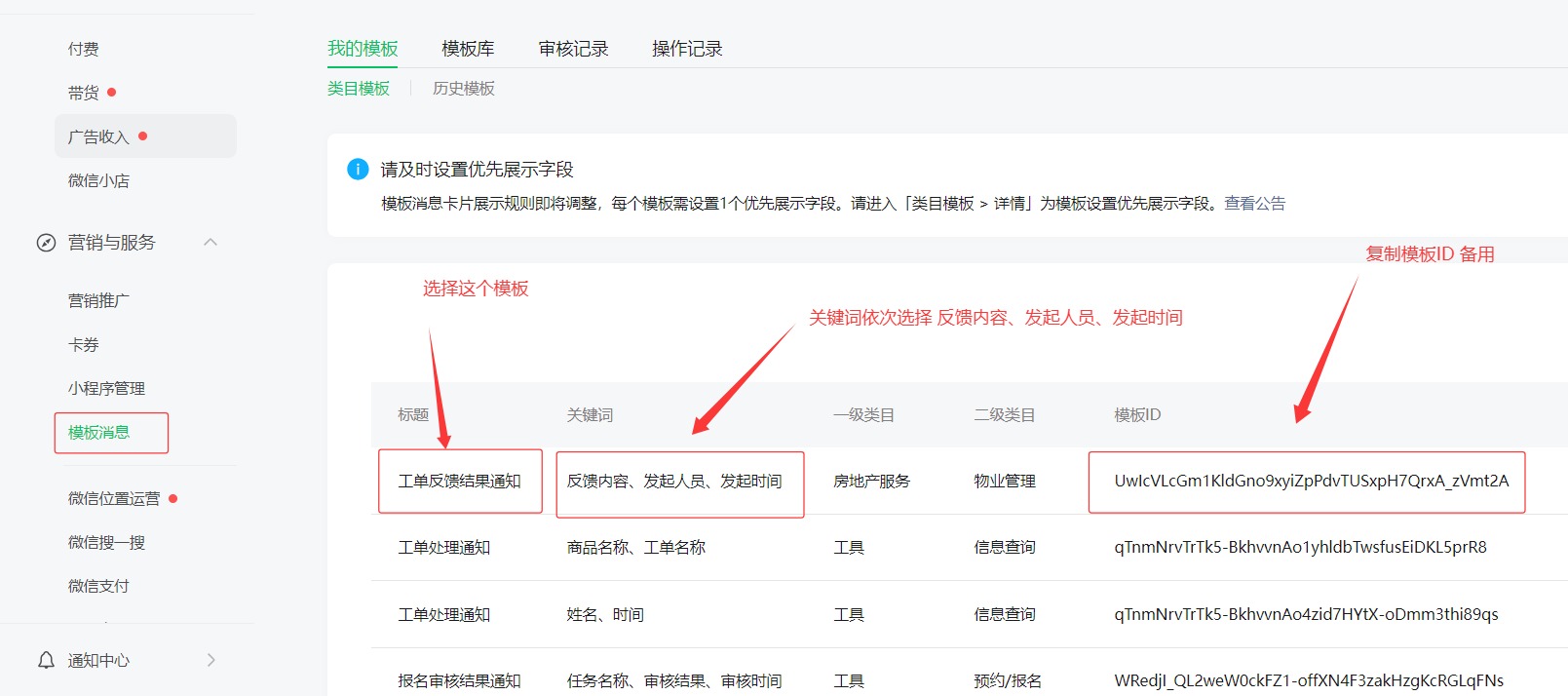This screenshot has width=1568, height=696.
Task: Open 带货 in the sidebar
Action: (x=84, y=93)
